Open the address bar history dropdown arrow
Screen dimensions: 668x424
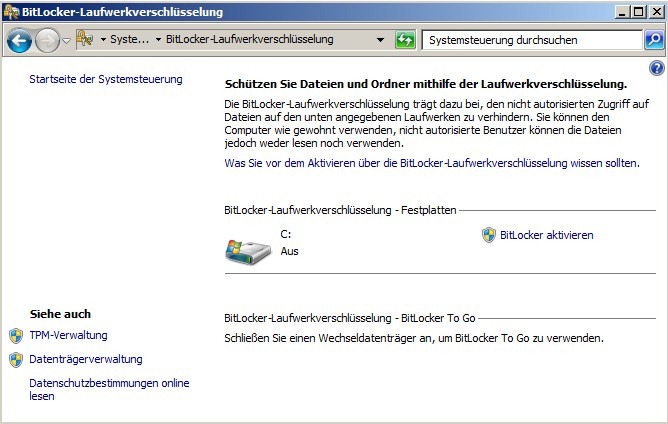click(380, 41)
